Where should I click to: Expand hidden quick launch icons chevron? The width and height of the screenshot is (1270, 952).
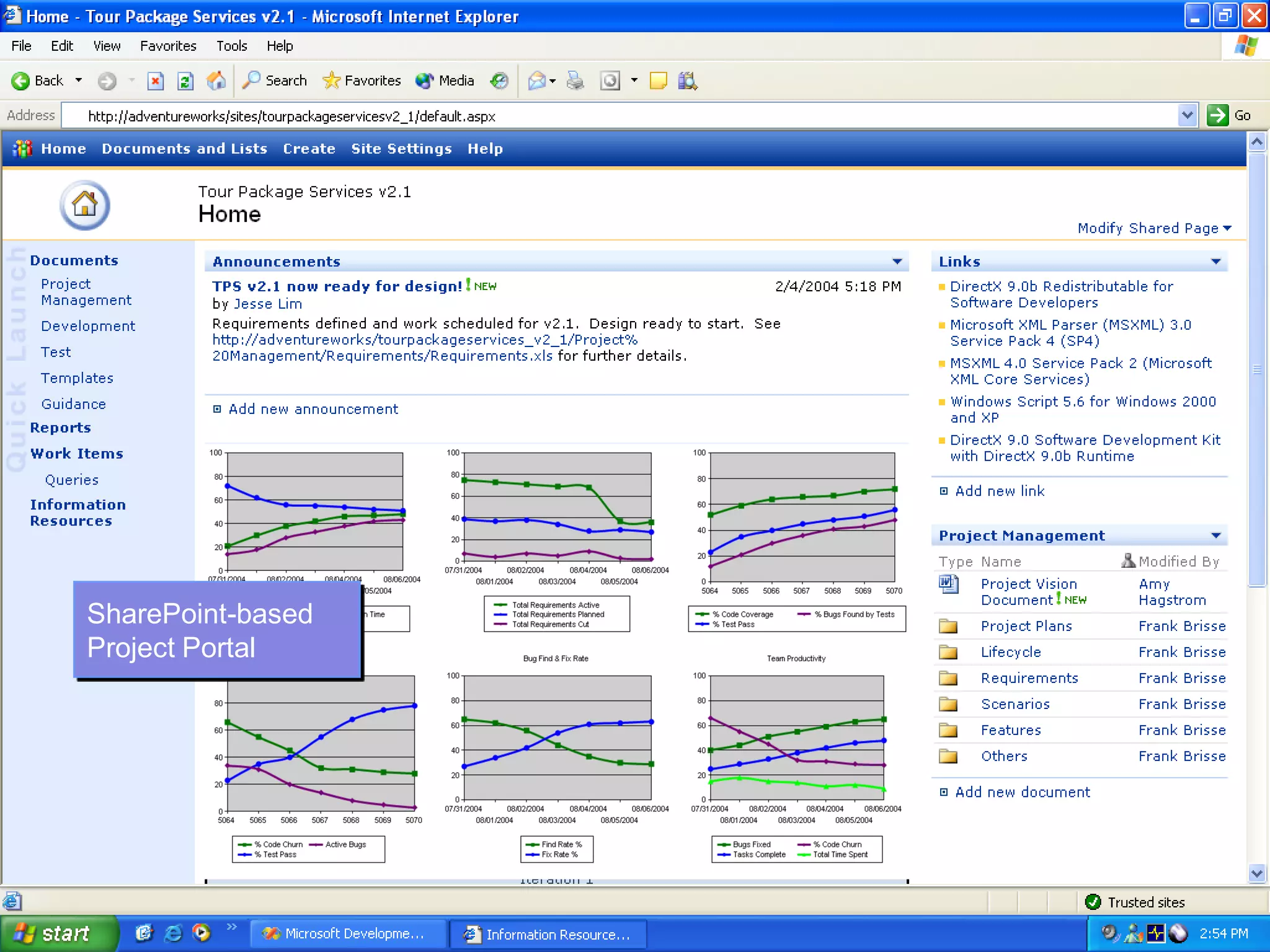coord(231,927)
